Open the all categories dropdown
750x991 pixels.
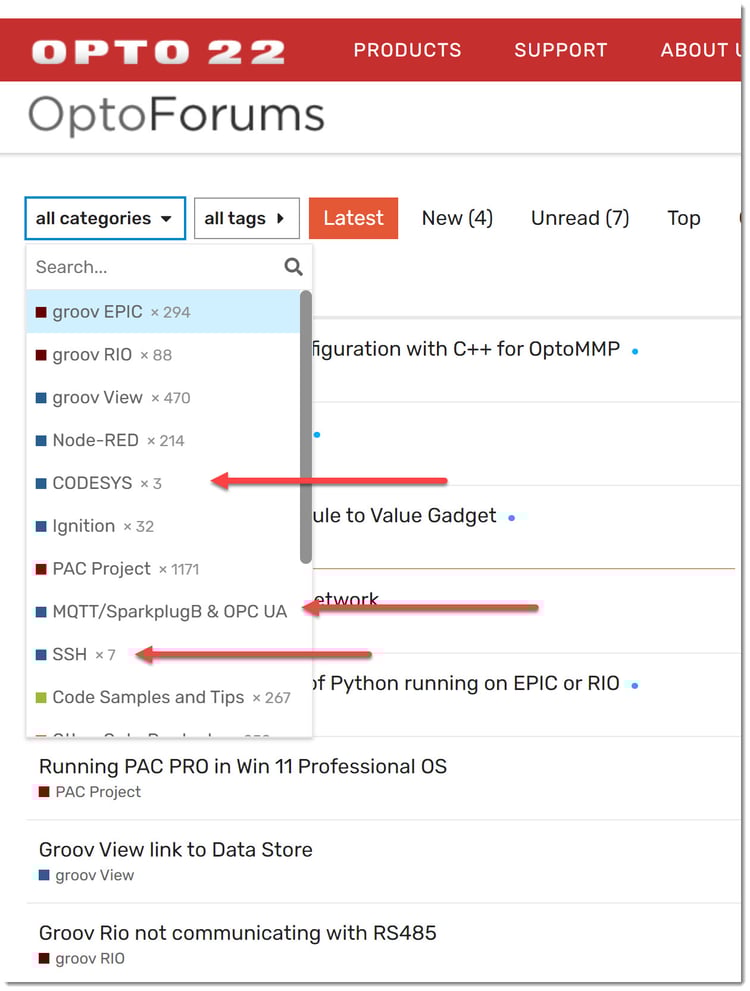(x=104, y=218)
